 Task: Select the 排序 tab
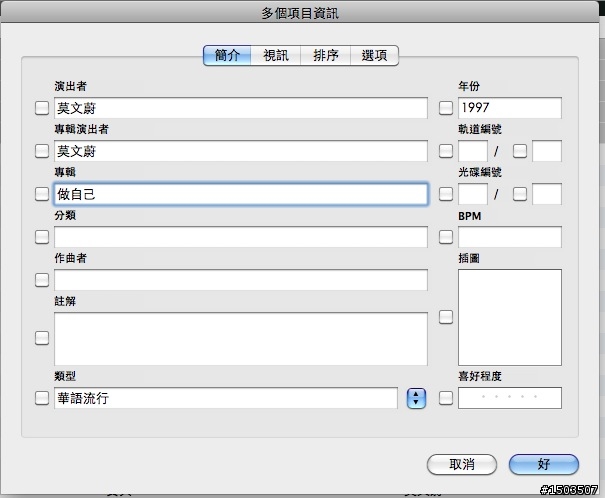[x=325, y=56]
